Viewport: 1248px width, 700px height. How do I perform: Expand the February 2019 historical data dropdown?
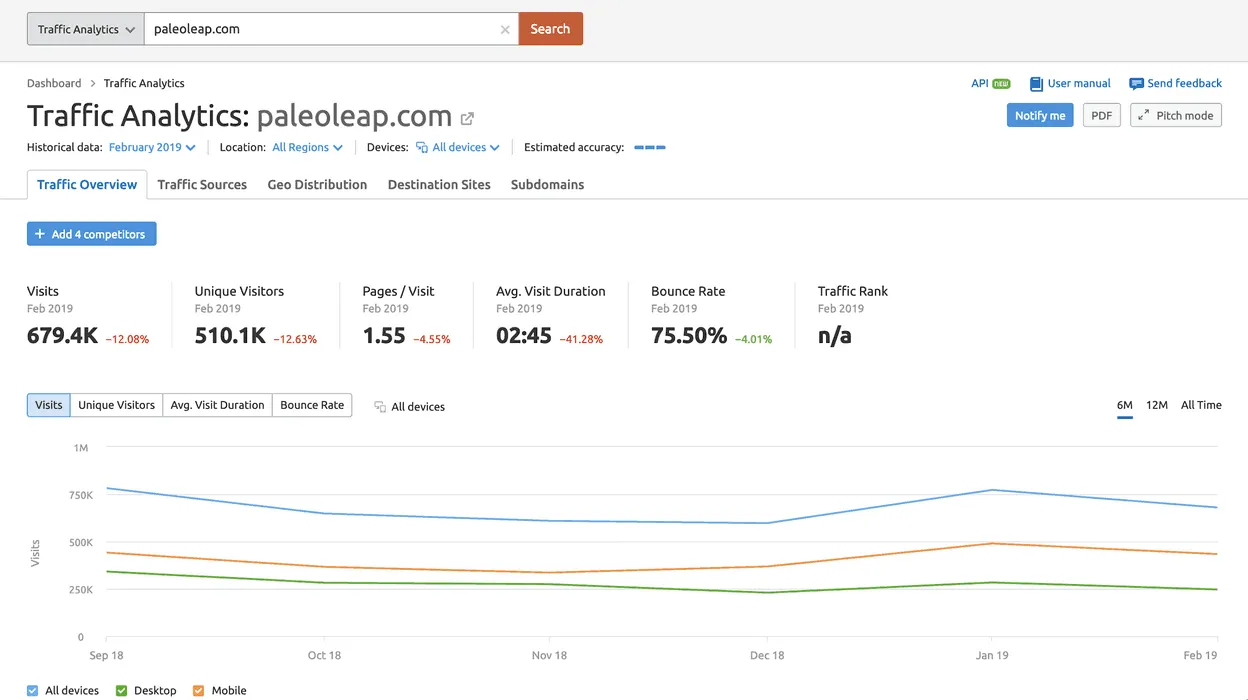[152, 148]
